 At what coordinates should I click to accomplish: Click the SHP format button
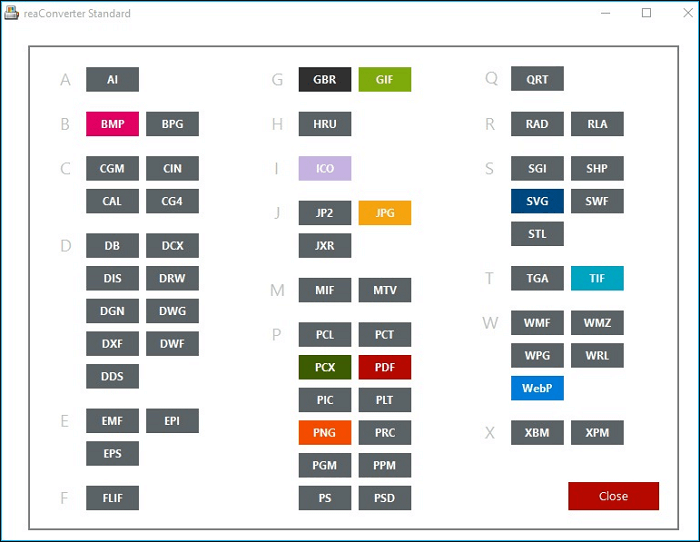[x=597, y=168]
